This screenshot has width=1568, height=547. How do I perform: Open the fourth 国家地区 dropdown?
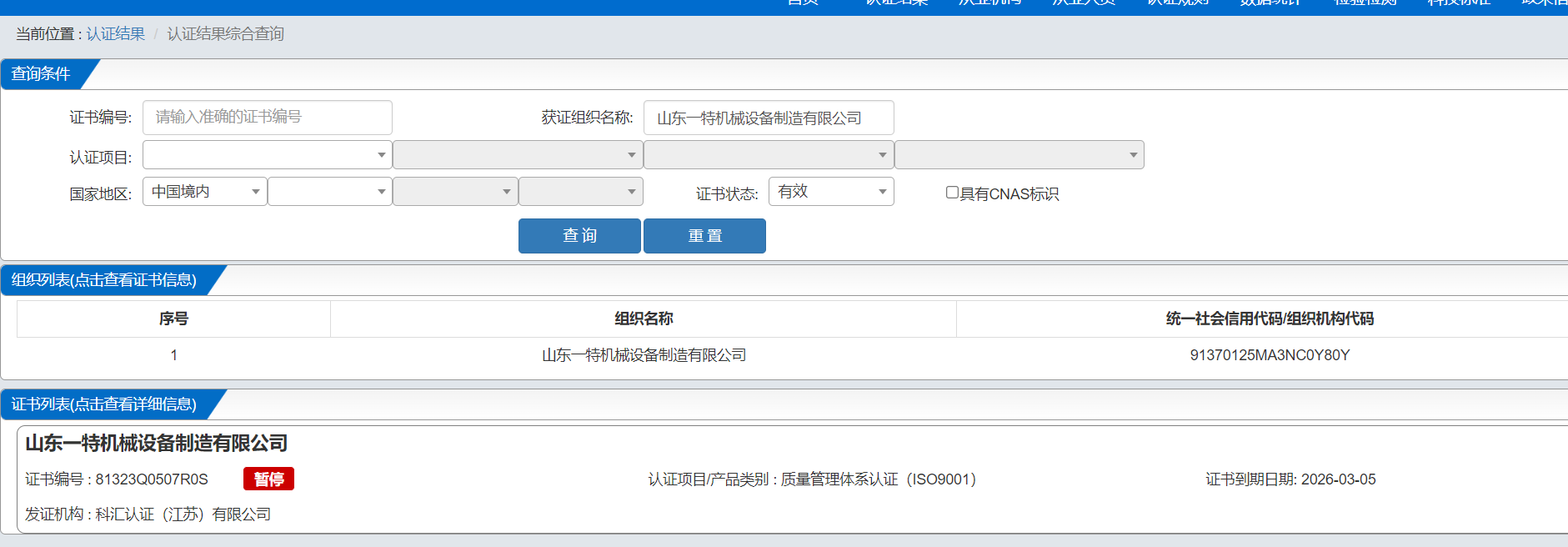[581, 192]
